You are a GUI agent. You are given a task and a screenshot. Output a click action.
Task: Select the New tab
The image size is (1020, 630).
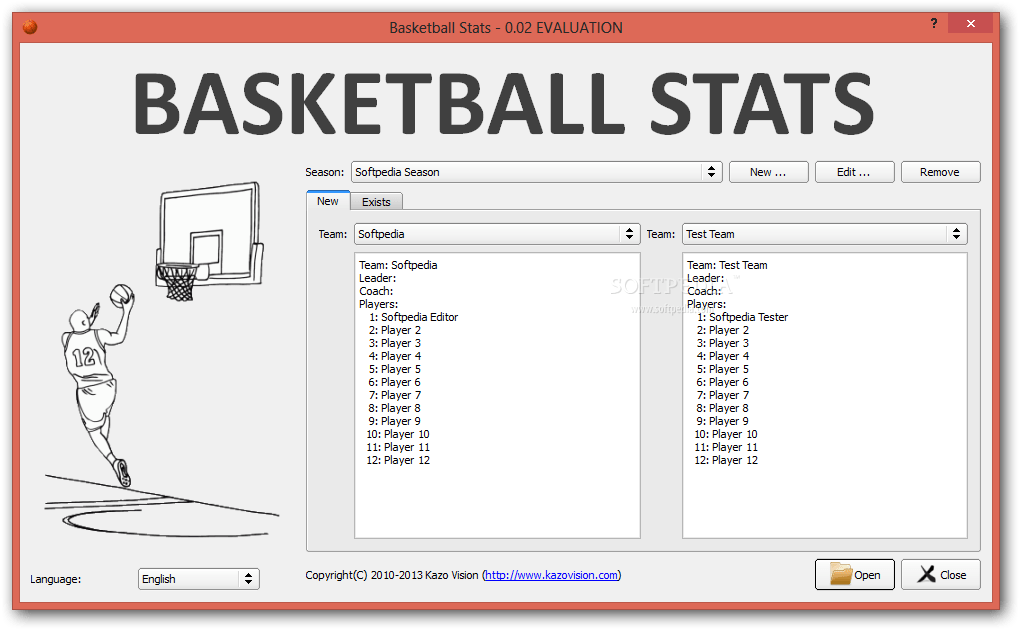(328, 200)
